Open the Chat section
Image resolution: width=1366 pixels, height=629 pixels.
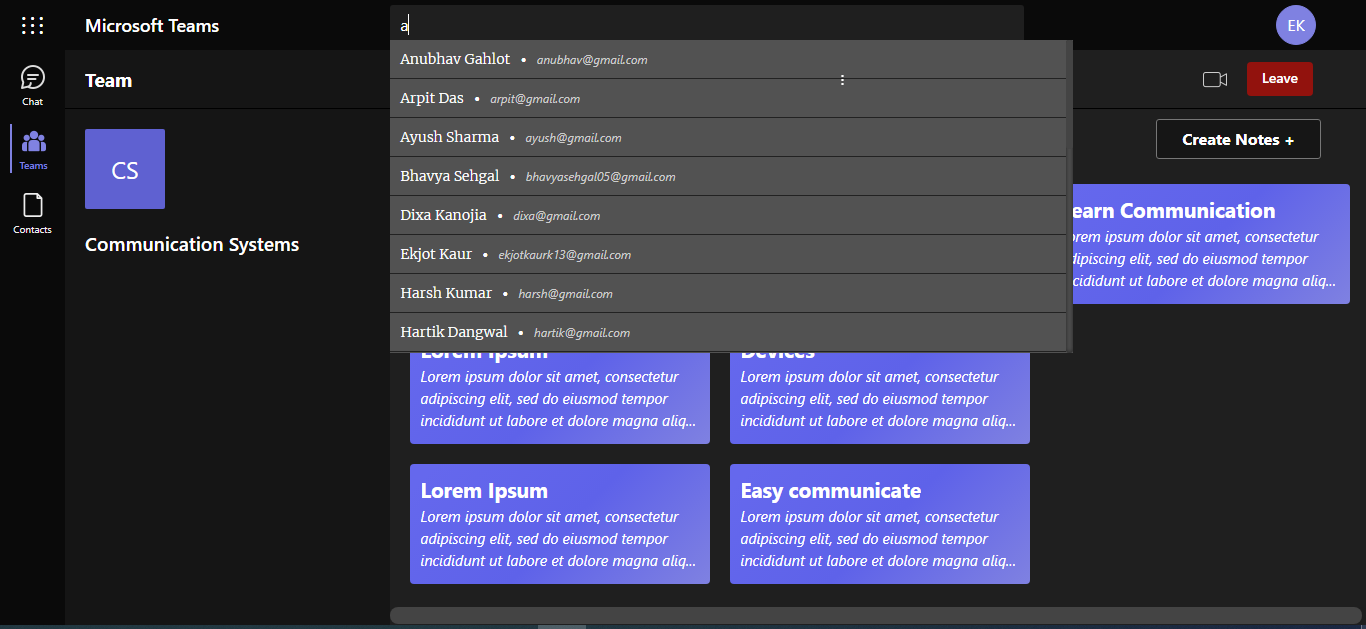tap(33, 86)
